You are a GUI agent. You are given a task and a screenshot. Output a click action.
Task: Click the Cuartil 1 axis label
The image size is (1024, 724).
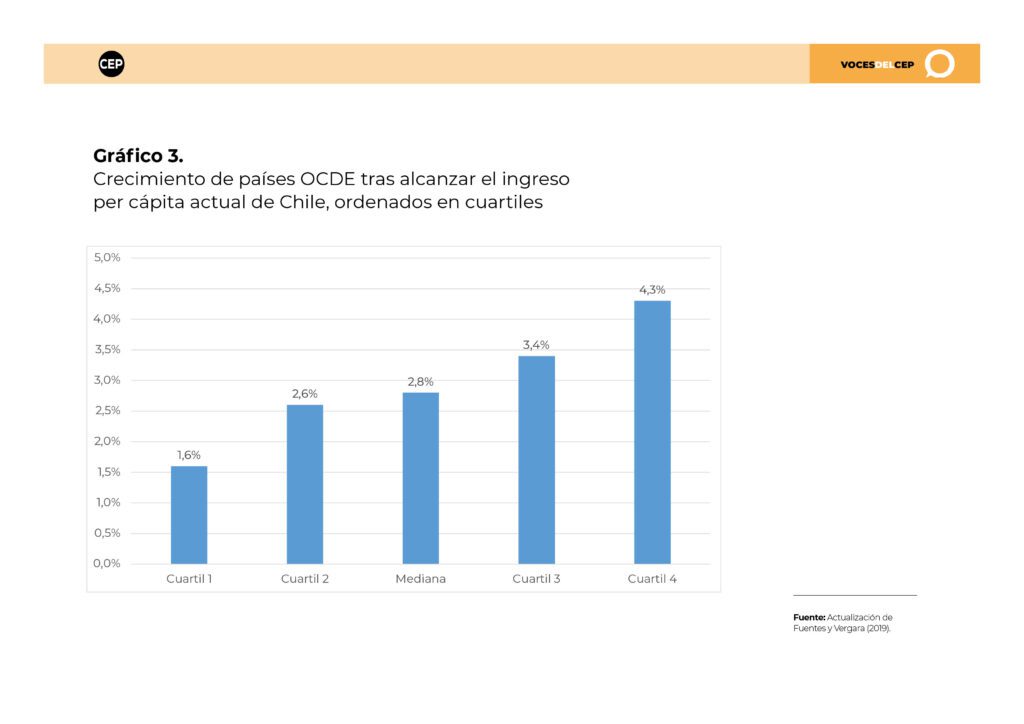click(x=189, y=578)
